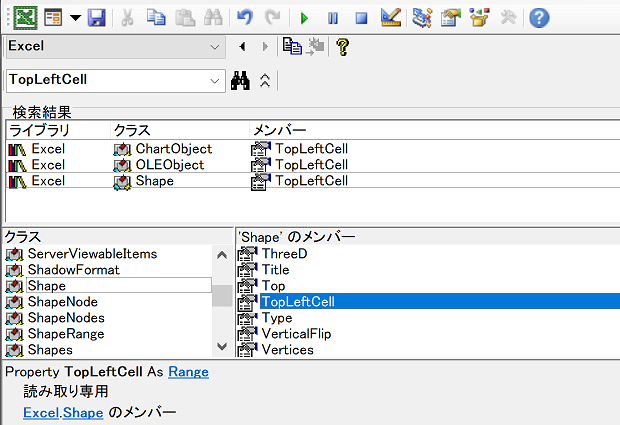Open Project Explorer icon

(422, 18)
